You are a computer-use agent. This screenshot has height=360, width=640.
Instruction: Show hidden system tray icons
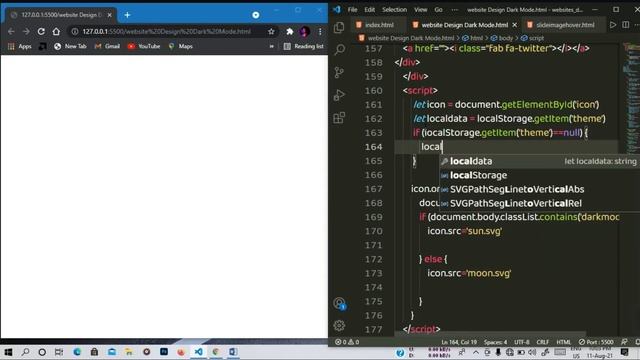[476, 352]
